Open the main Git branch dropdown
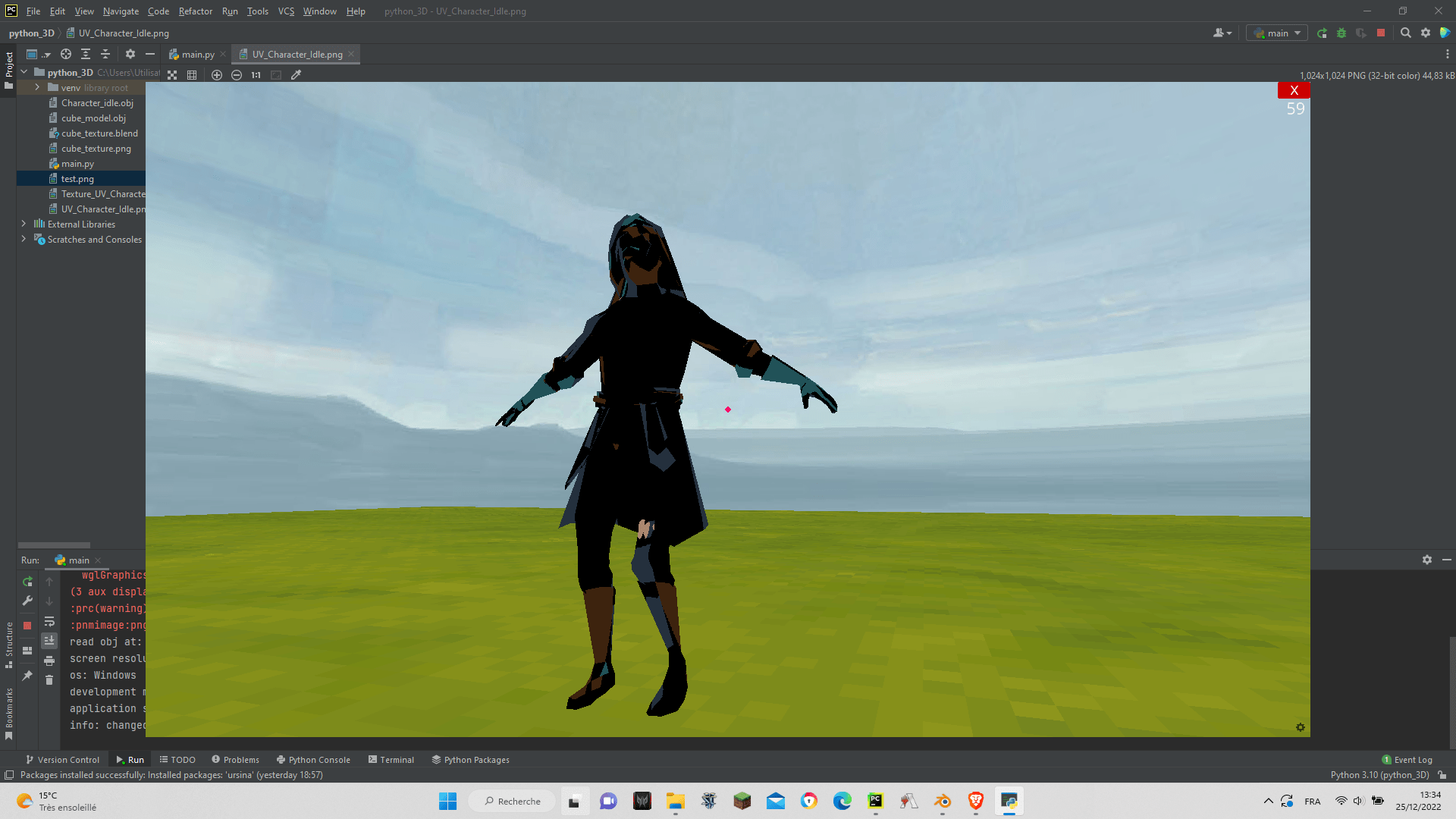This screenshot has width=1456, height=819. 1276,33
